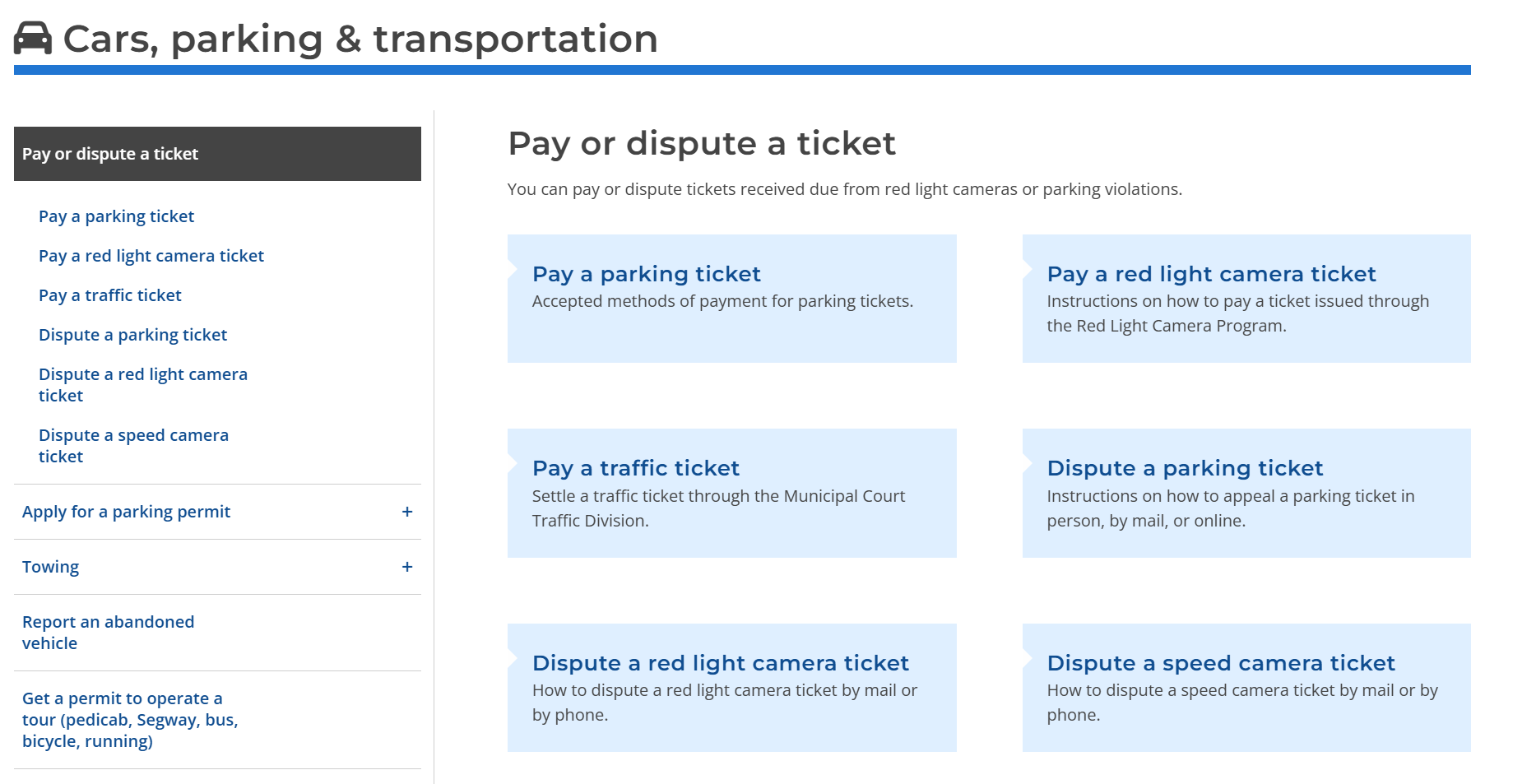Viewport: 1536px width, 784px height.
Task: Select Pay or dispute a ticket sidebar header
Action: [x=110, y=154]
